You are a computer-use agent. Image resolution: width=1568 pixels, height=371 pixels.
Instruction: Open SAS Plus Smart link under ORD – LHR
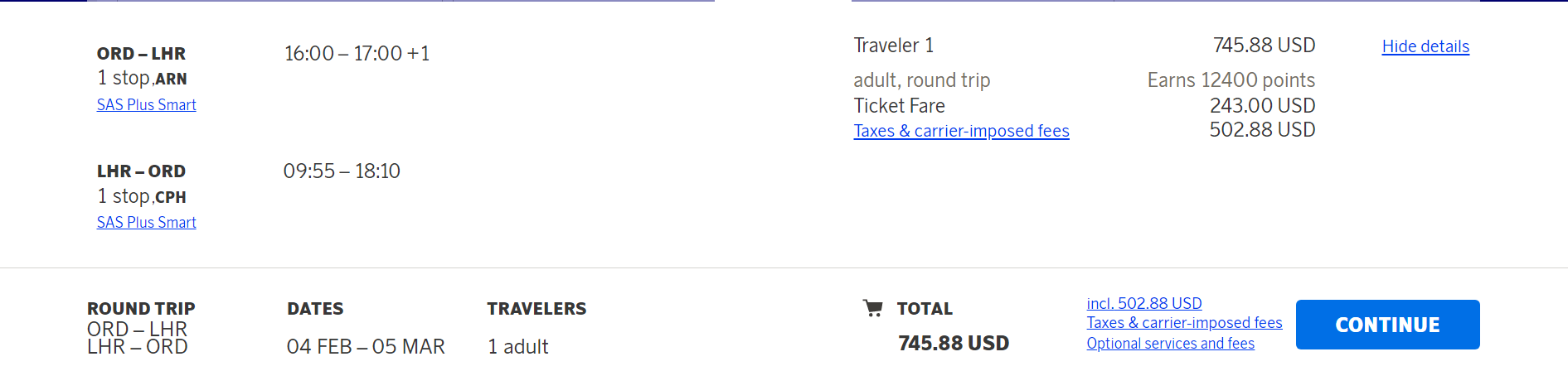[x=147, y=104]
